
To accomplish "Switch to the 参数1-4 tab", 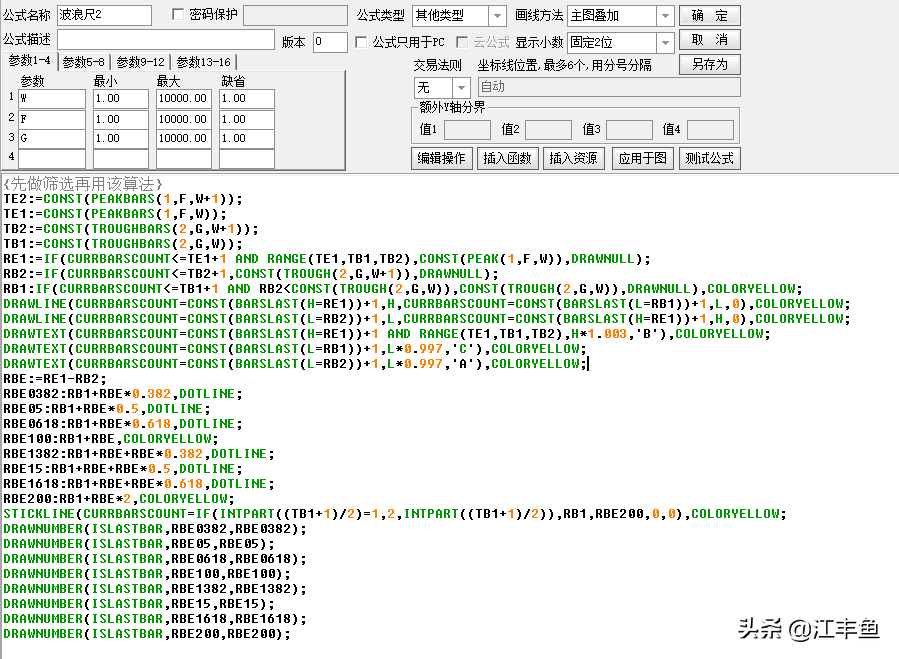I will (30, 61).
